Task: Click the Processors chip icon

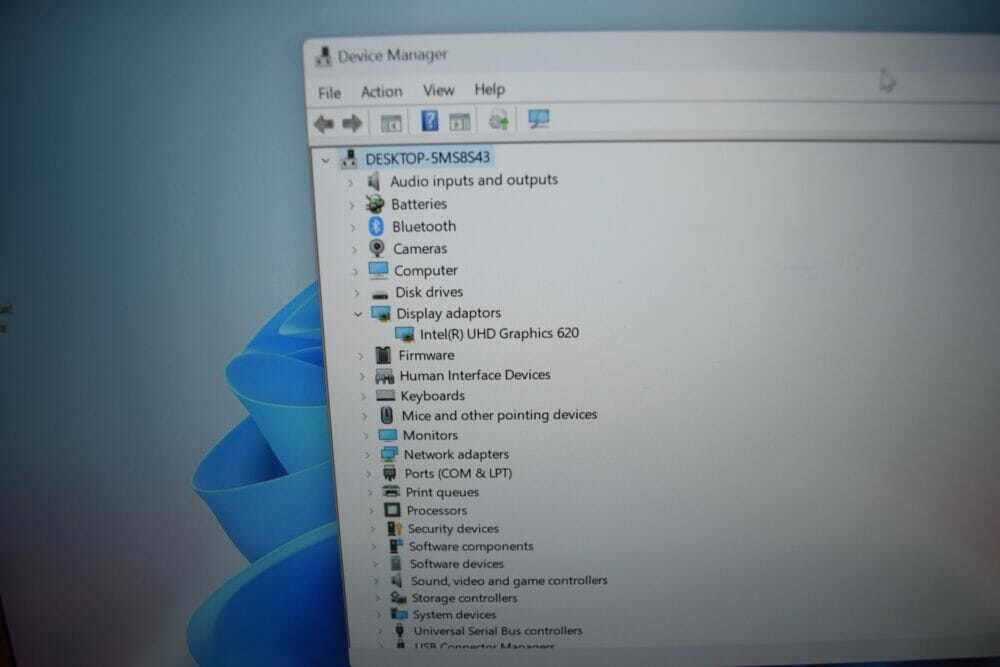Action: (392, 510)
